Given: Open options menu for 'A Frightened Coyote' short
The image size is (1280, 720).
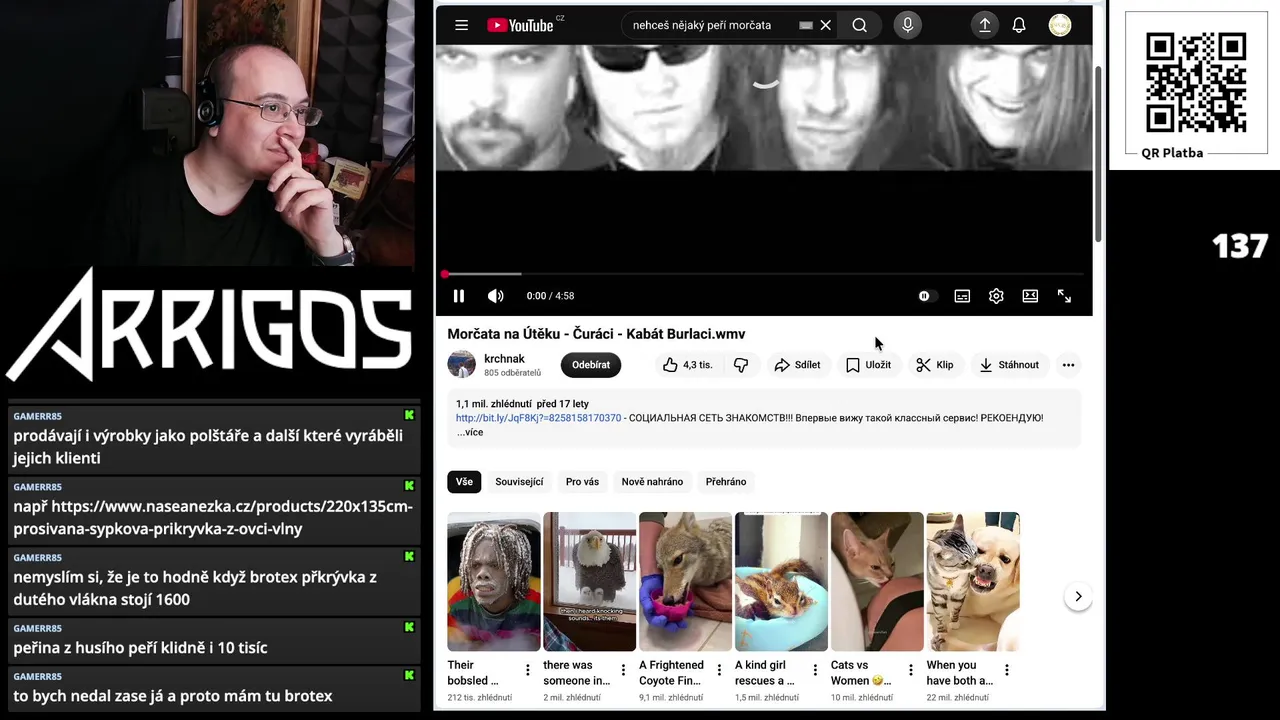Looking at the screenshot, I should coord(719,670).
